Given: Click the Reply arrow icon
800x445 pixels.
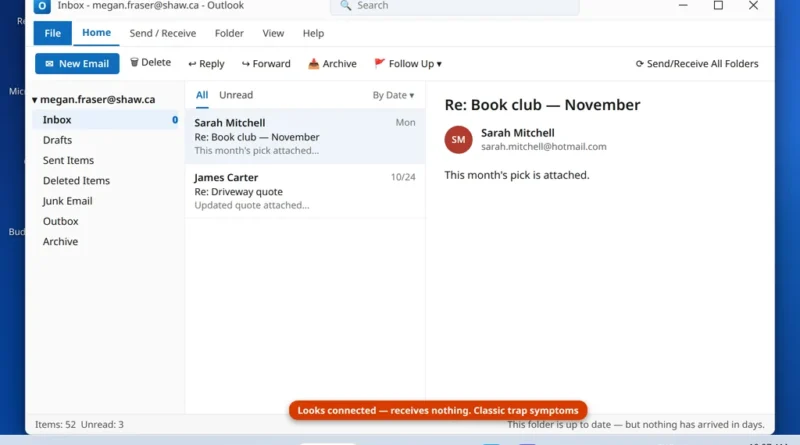Looking at the screenshot, I should [192, 64].
